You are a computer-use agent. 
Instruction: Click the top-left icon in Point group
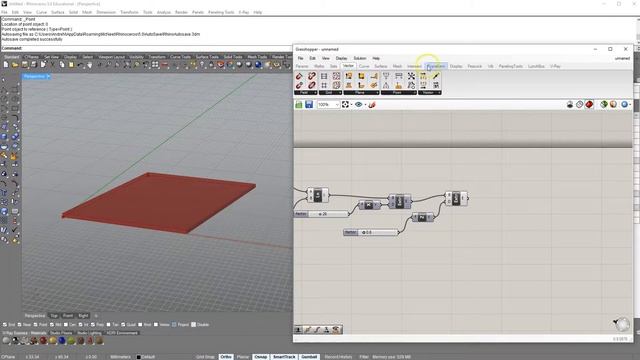(386, 76)
